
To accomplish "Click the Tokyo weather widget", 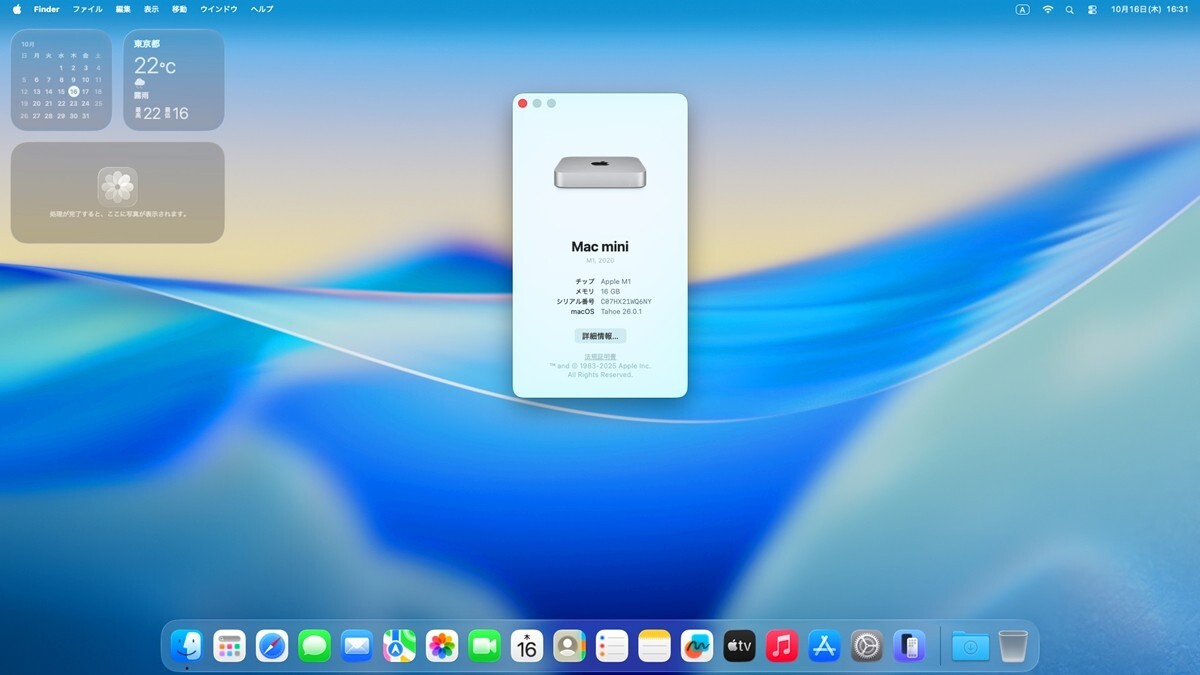I will (174, 80).
